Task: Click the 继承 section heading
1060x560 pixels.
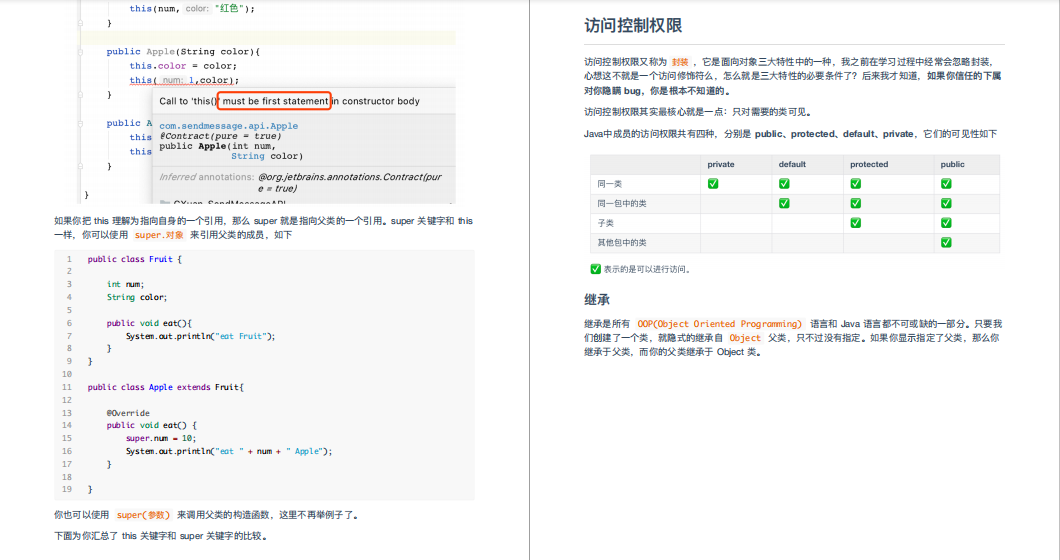Action: 597,300
